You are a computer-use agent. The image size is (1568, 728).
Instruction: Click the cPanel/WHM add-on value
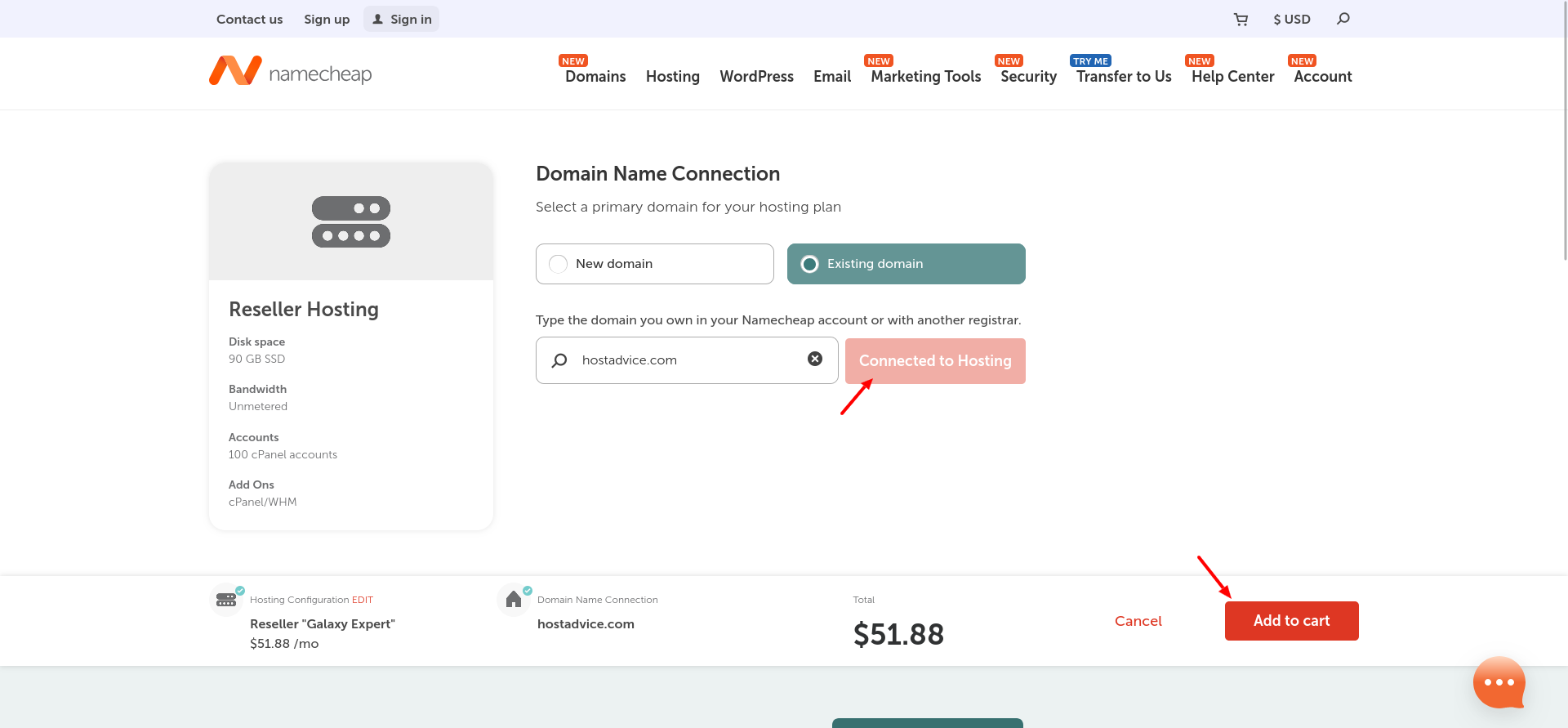click(x=263, y=502)
